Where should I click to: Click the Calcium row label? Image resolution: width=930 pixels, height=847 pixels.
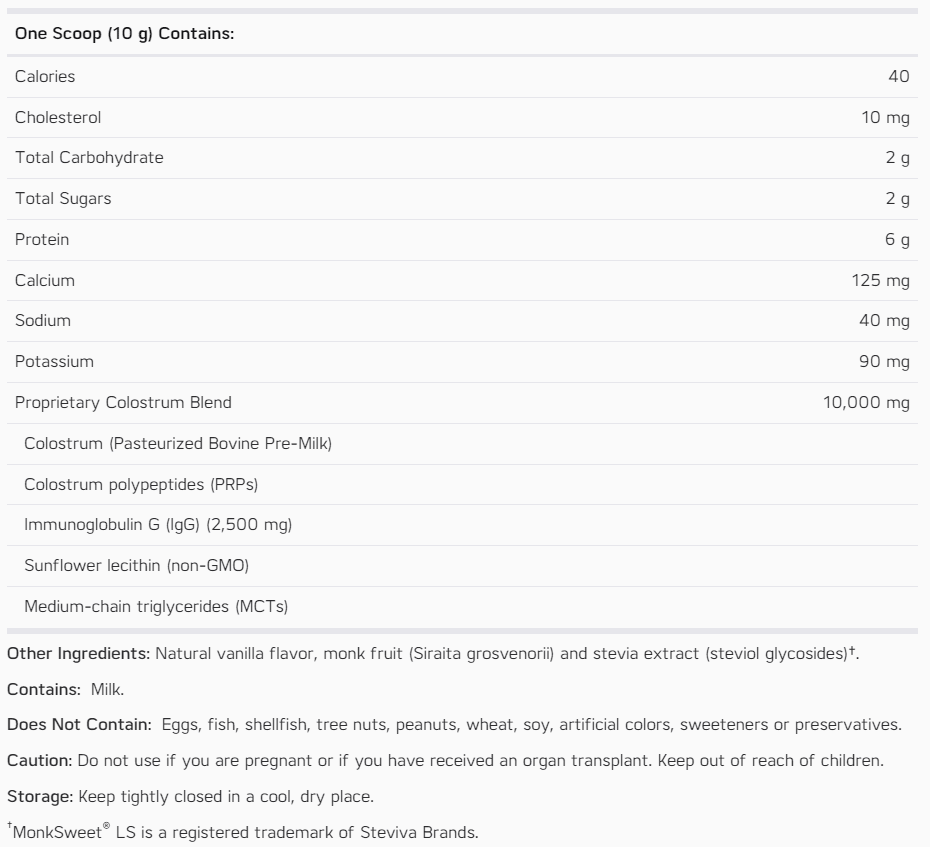tap(45, 281)
